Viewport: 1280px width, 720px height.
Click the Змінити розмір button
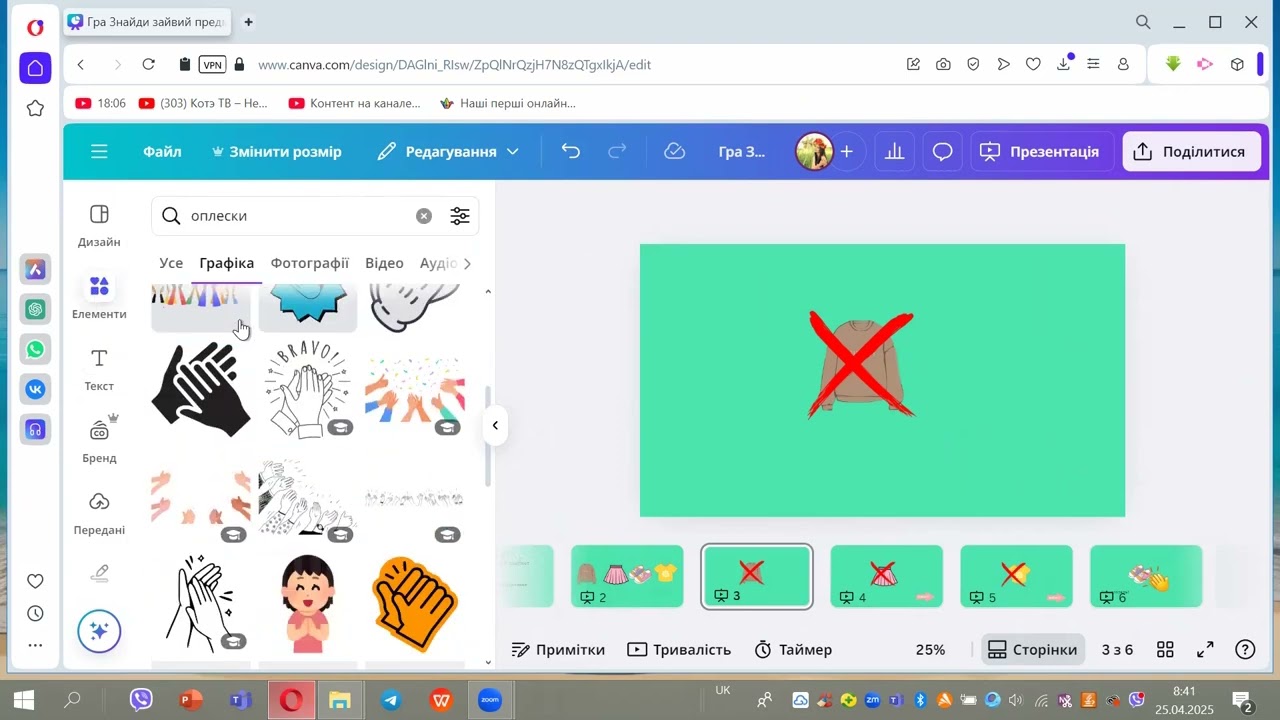tap(277, 152)
